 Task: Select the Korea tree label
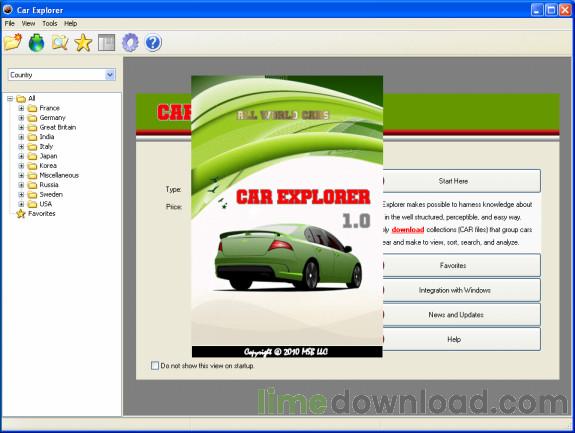pos(48,166)
